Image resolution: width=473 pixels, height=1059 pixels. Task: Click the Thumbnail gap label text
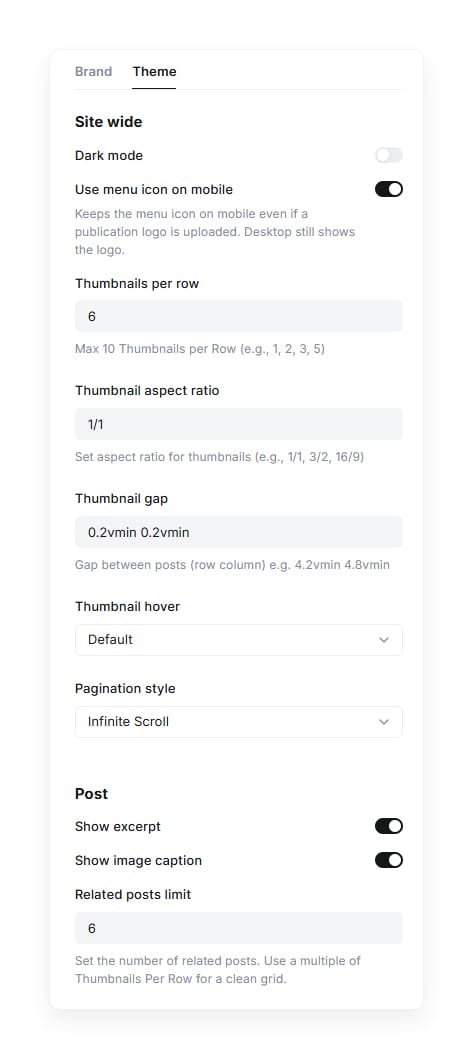point(122,498)
